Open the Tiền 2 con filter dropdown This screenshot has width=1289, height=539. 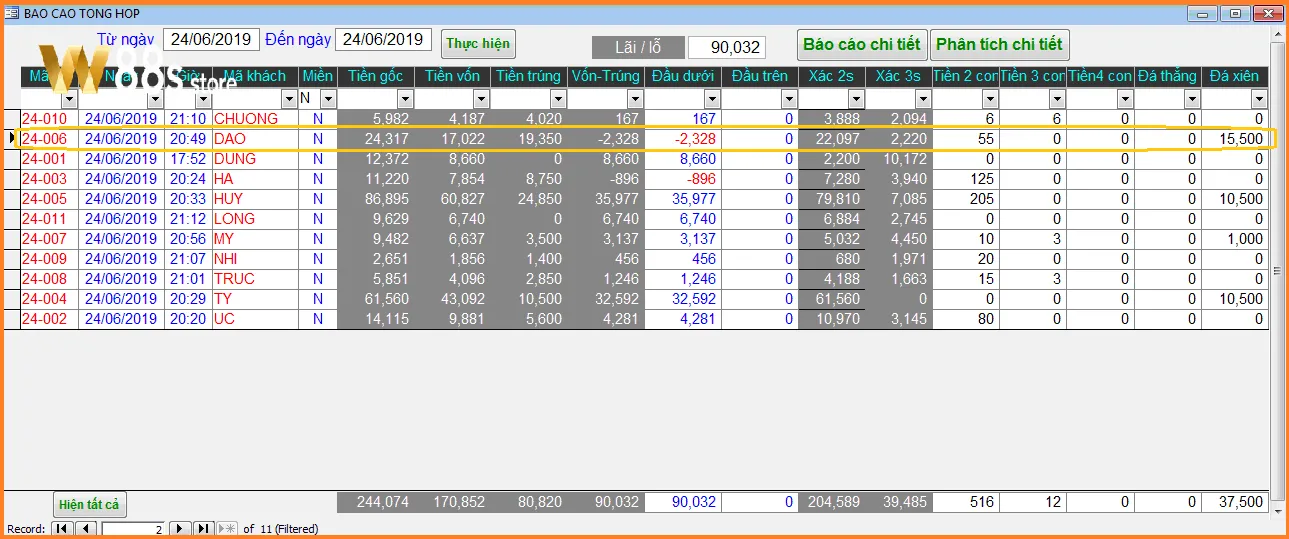tap(989, 99)
